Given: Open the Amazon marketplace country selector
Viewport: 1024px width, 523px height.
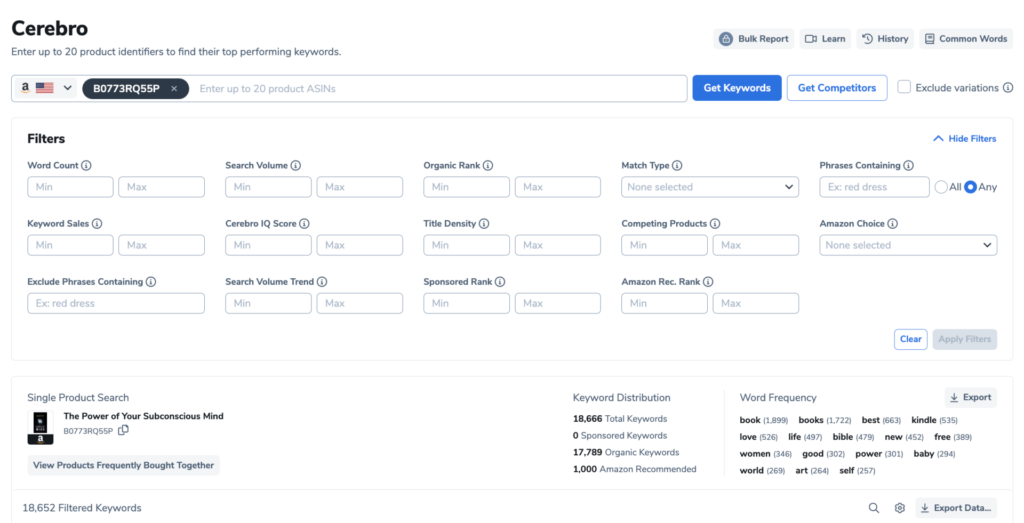Looking at the screenshot, I should (x=46, y=88).
